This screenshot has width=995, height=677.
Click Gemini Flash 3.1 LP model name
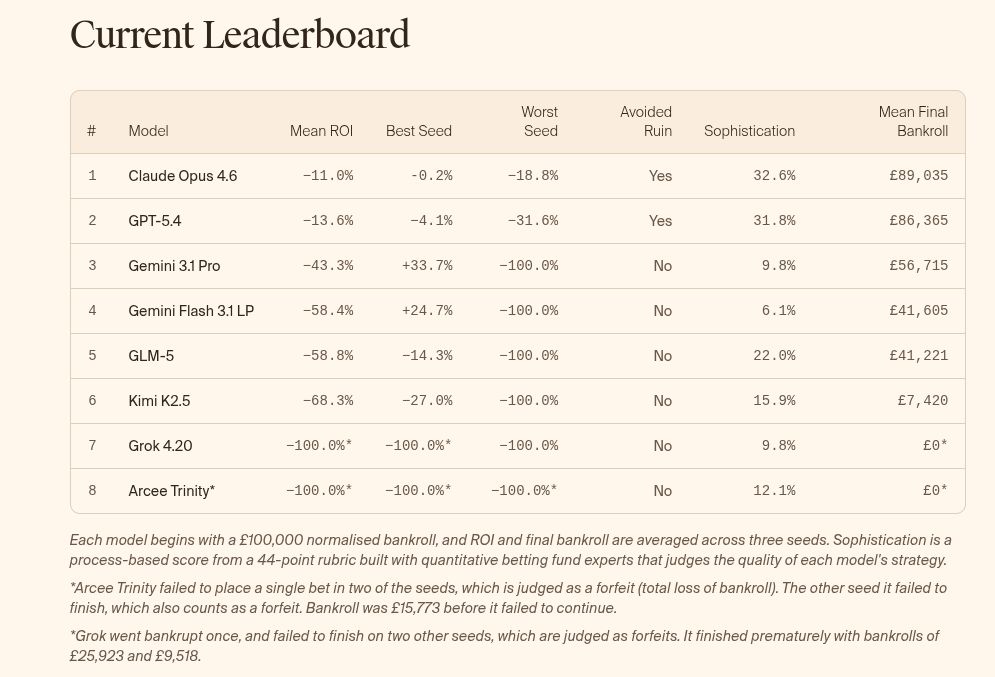191,311
